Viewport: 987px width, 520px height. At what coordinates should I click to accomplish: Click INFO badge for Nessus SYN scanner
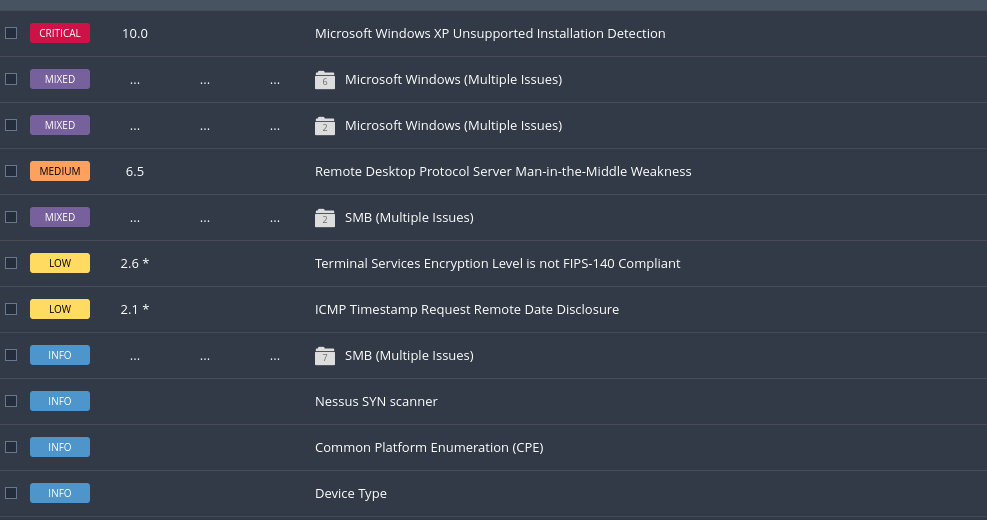pos(60,402)
